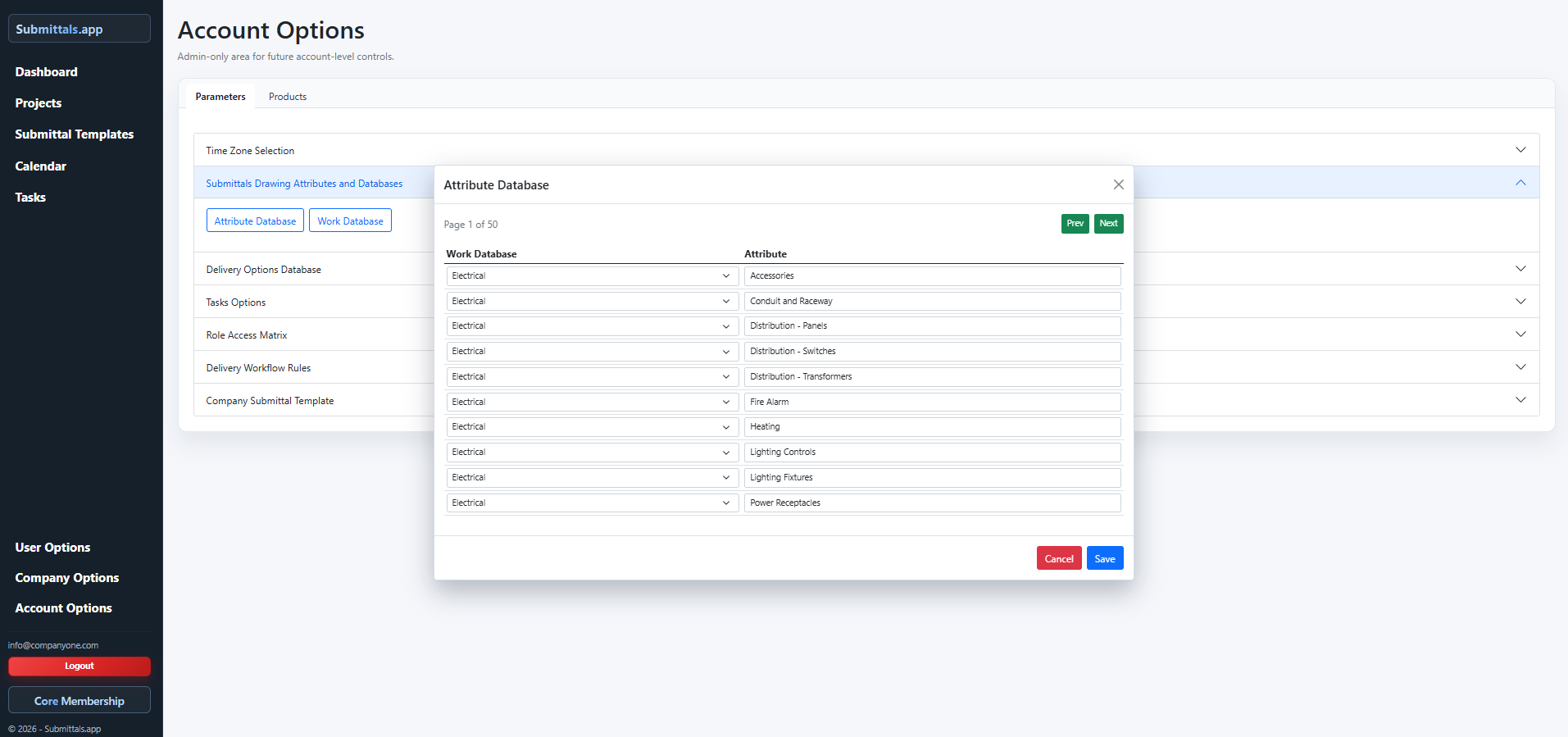Select the Parameters tab
The image size is (1568, 737).
[220, 97]
